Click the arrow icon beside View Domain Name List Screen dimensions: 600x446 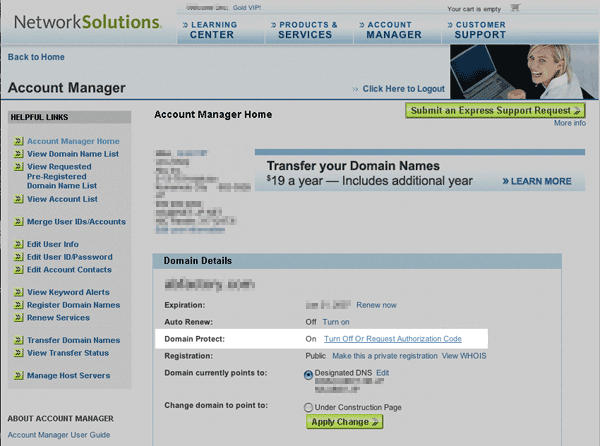[x=18, y=154]
